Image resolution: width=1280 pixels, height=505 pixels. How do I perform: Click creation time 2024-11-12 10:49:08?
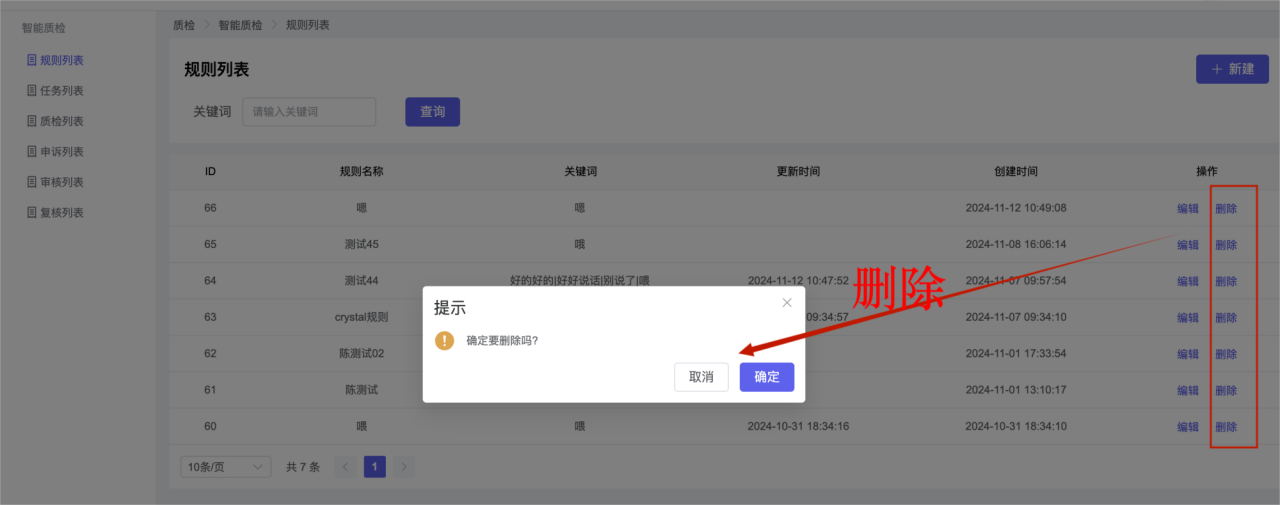1015,209
